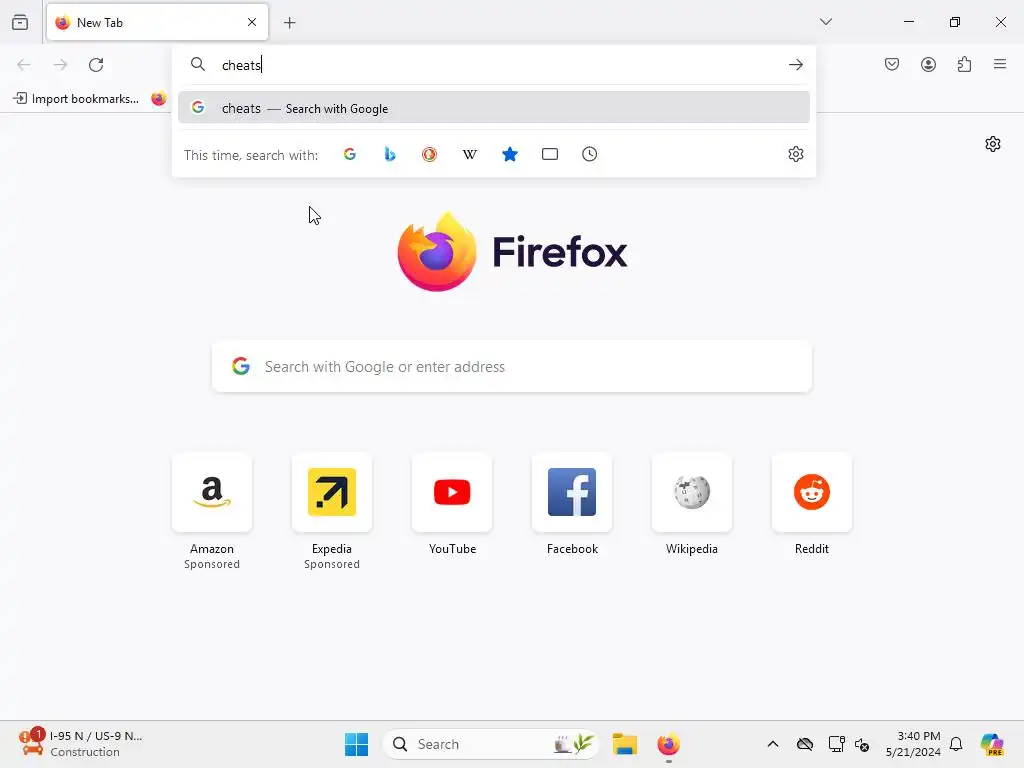The width and height of the screenshot is (1024, 768).
Task: Personalize new tab with gear icon
Action: pos(993,144)
